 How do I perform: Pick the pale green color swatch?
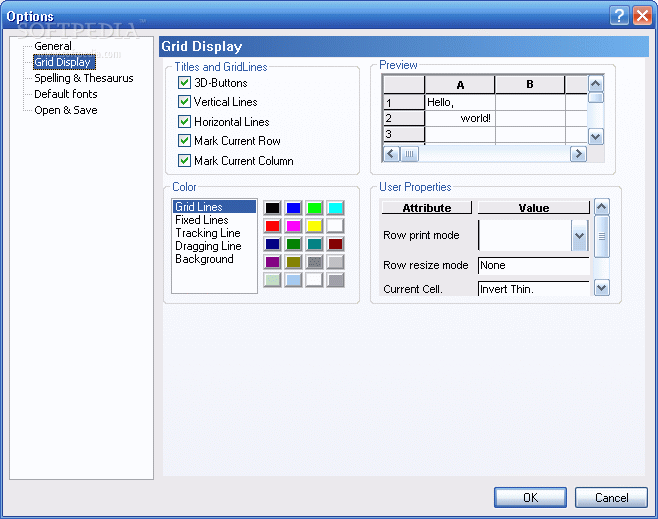tap(272, 280)
